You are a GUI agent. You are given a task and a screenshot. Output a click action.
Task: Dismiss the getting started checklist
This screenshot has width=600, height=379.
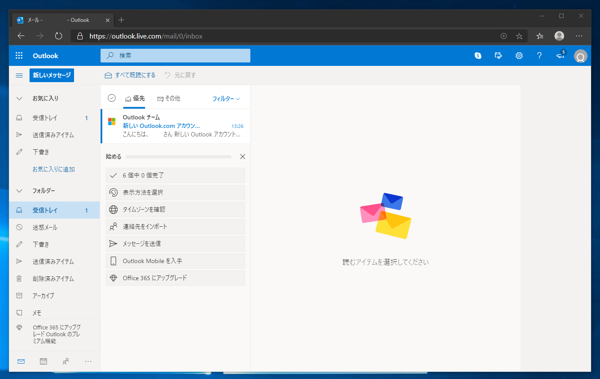[242, 157]
